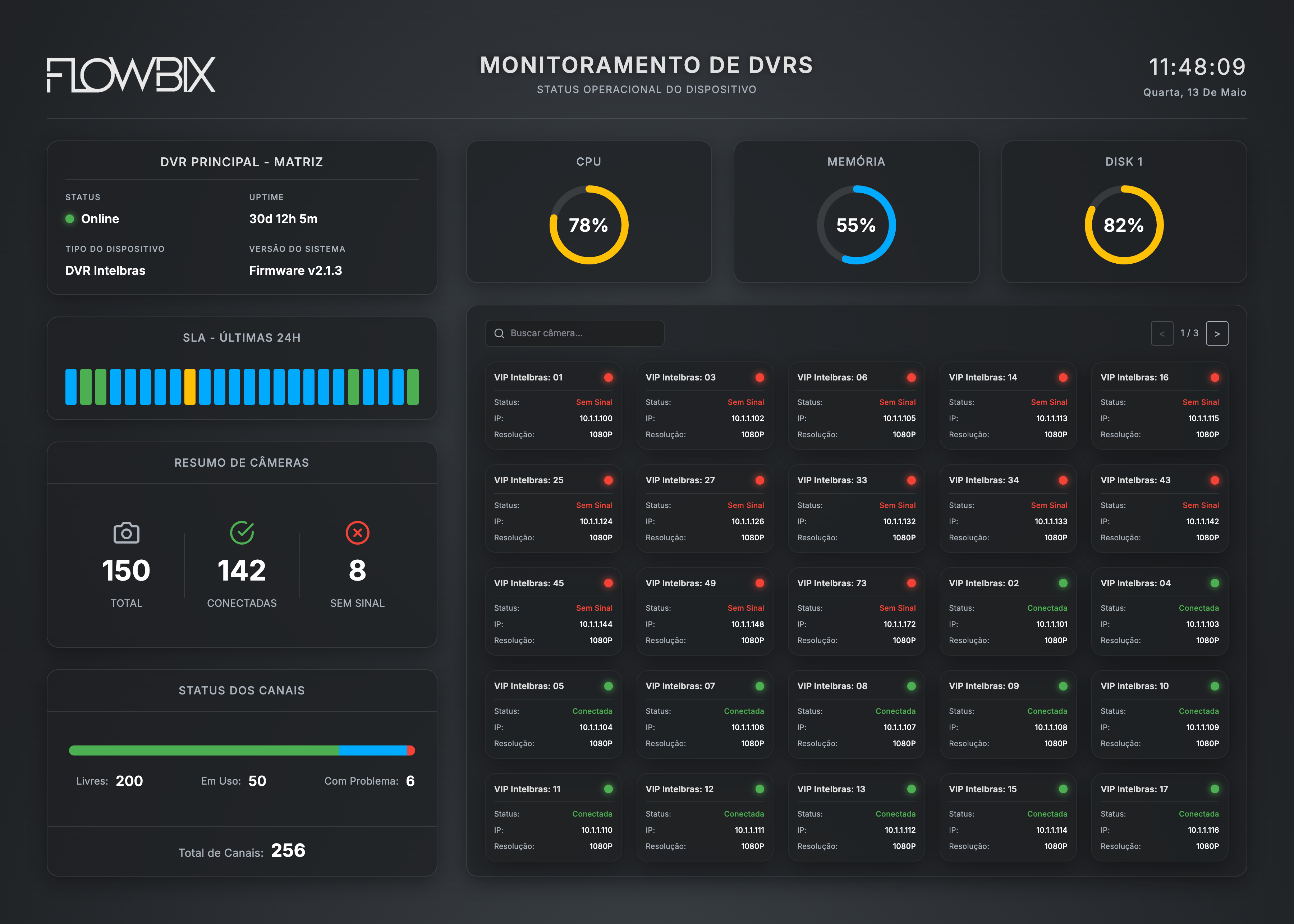Click uptime value 30d 12h 5m
1294x924 pixels.
(284, 219)
